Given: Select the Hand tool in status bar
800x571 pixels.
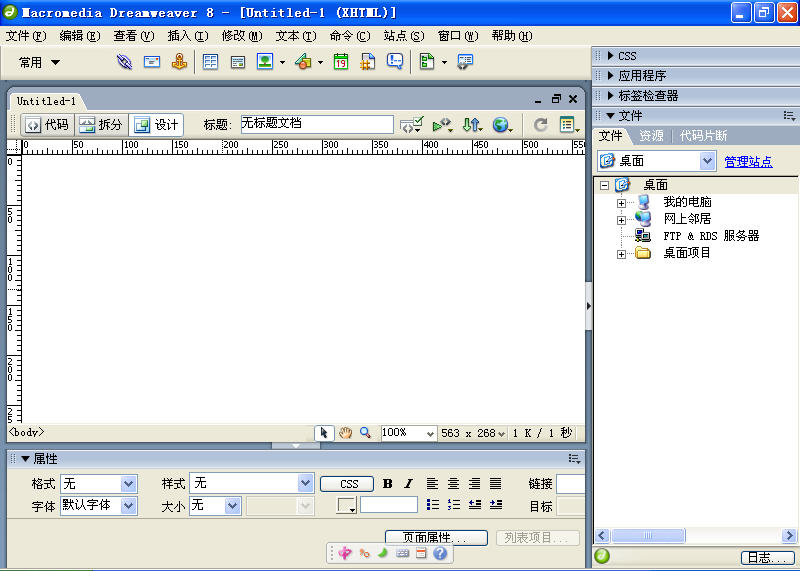Looking at the screenshot, I should 345,433.
